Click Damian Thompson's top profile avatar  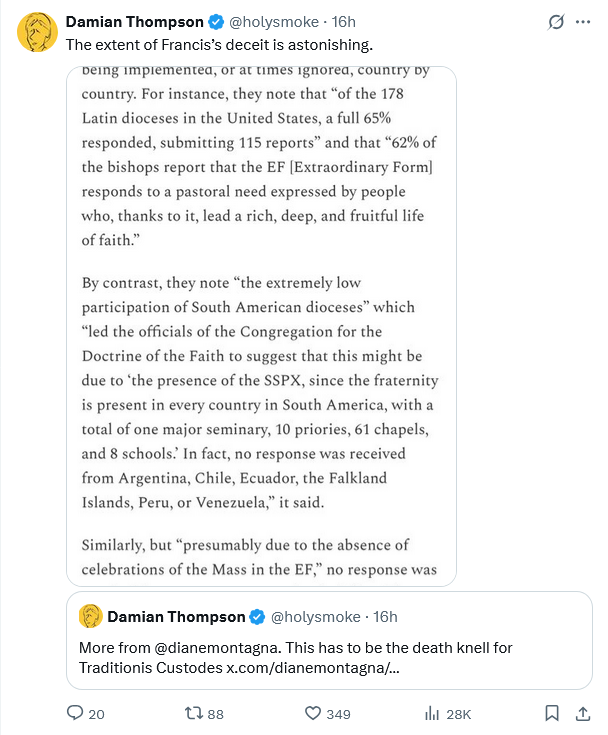[x=36, y=32]
